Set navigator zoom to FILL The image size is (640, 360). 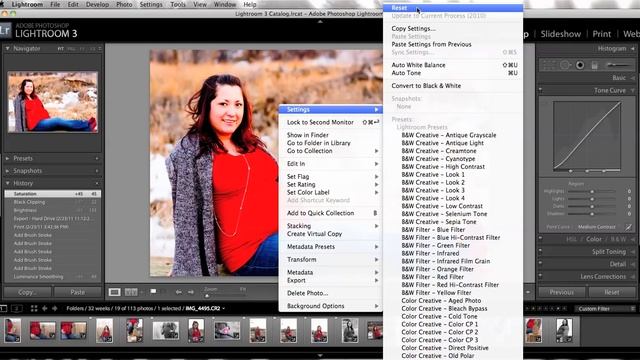(71, 49)
